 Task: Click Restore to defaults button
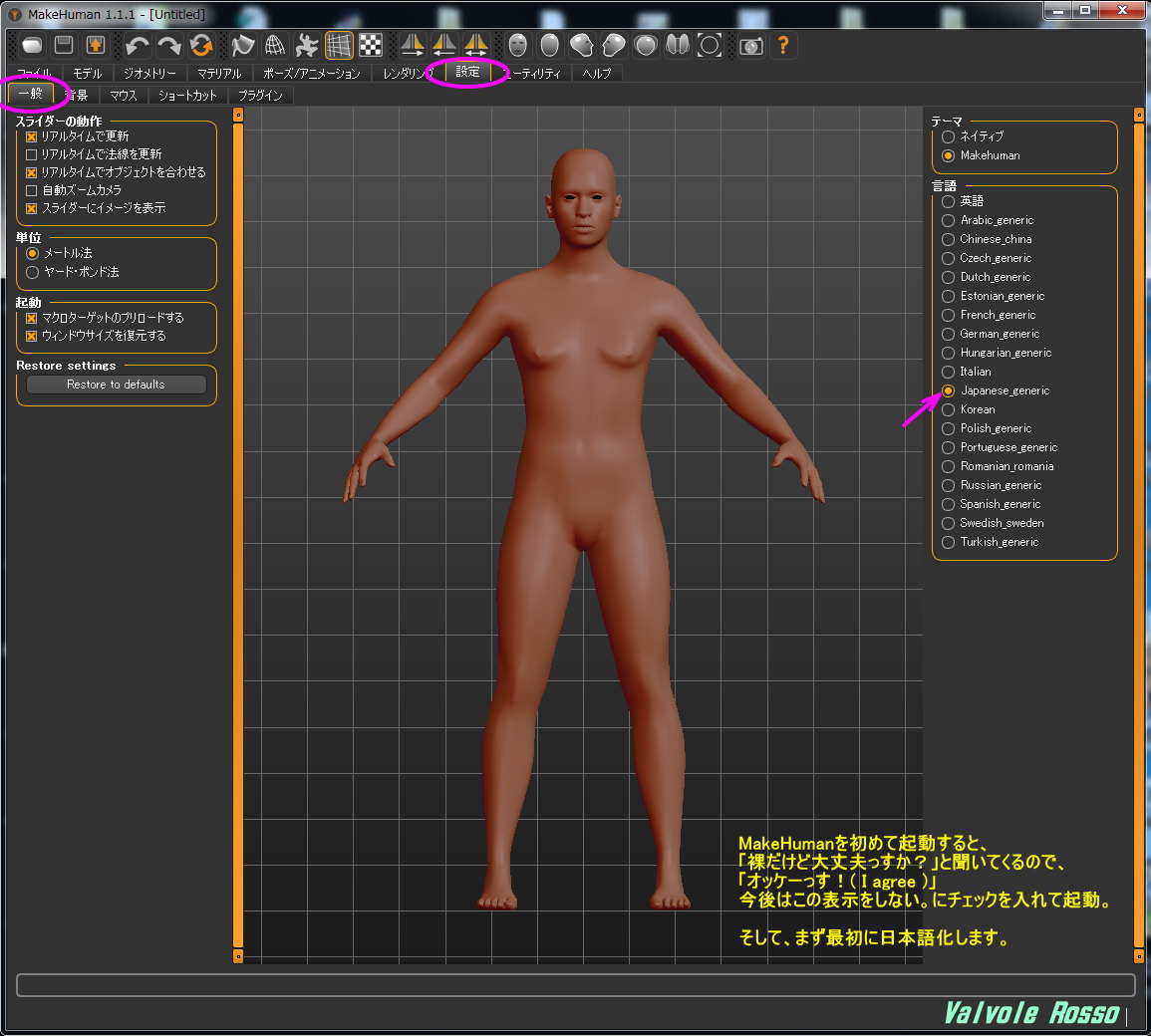pyautogui.click(x=116, y=385)
